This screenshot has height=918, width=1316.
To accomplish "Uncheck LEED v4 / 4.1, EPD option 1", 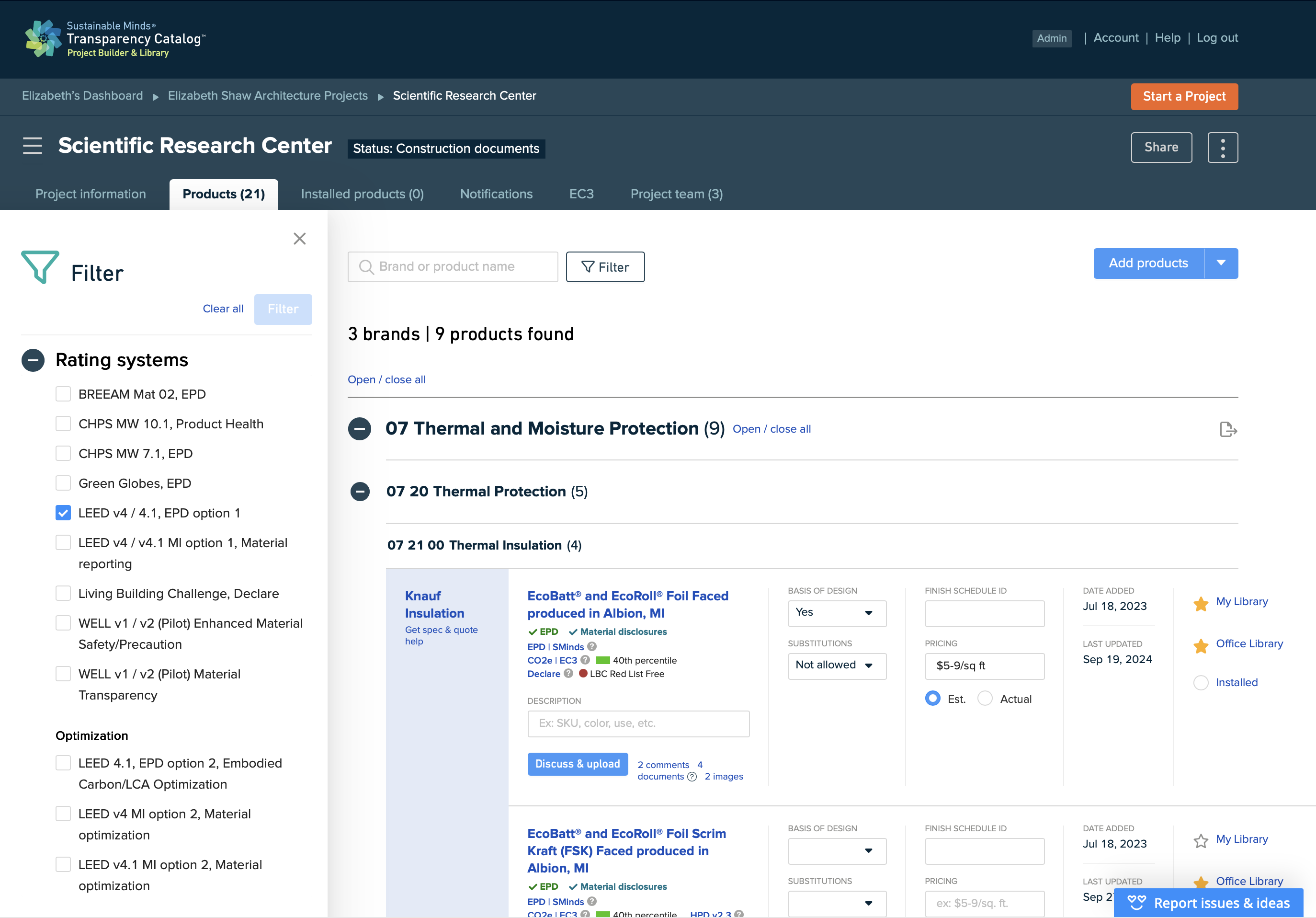I will [63, 513].
